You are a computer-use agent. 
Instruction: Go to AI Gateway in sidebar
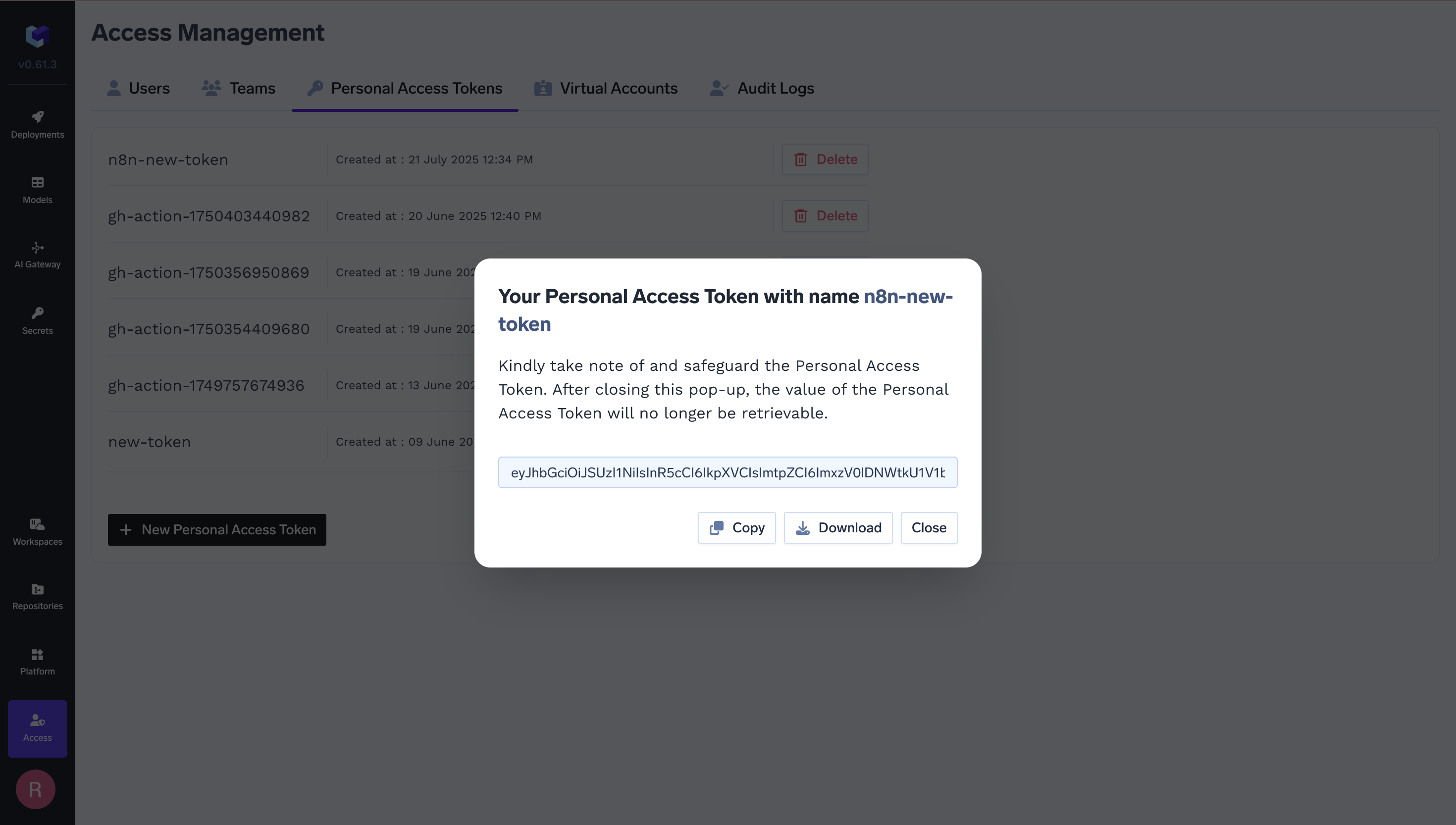(x=38, y=255)
